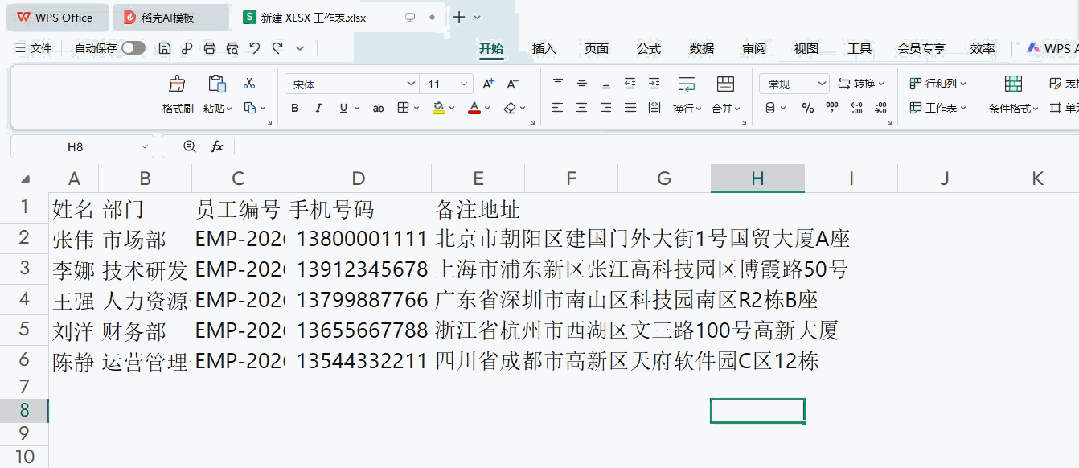The height and width of the screenshot is (468, 1079).
Task: Click column header E
Action: (x=478, y=179)
